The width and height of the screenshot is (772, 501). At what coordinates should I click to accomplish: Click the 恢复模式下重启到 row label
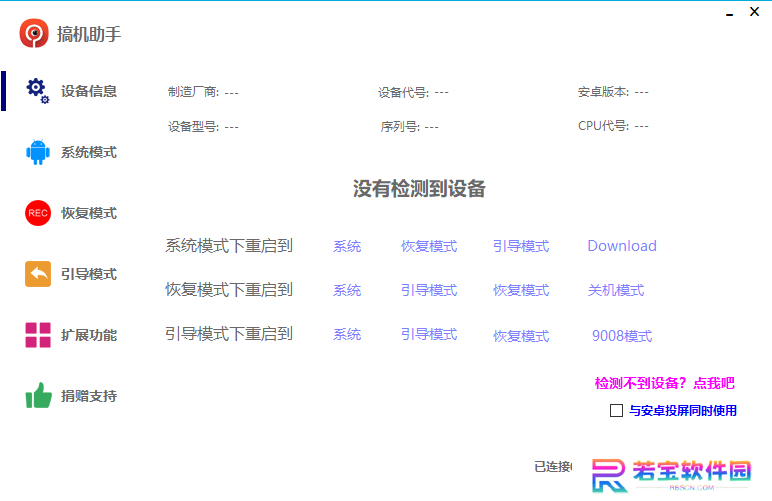pyautogui.click(x=229, y=290)
